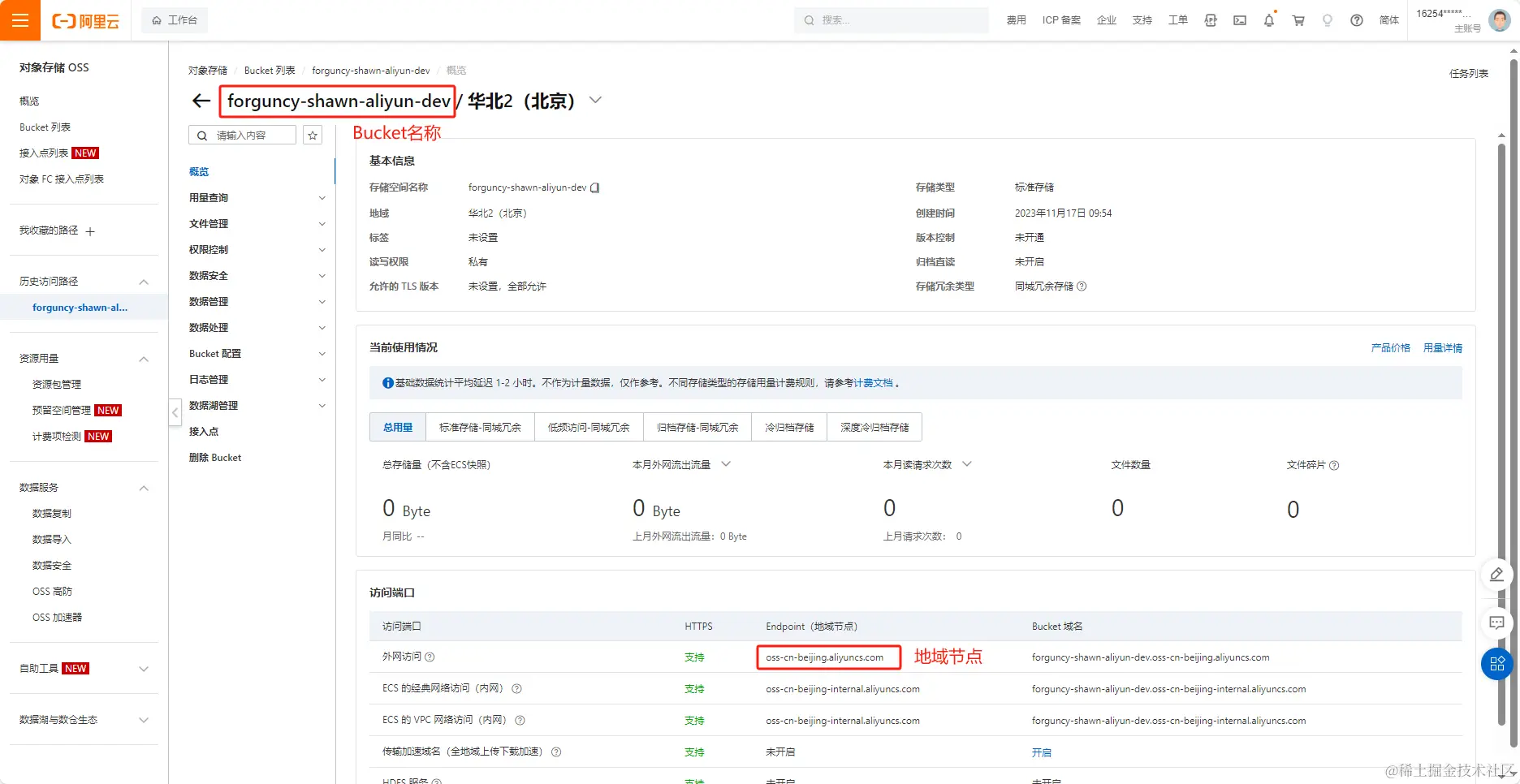The height and width of the screenshot is (784, 1520).
Task: Show help for 传输加速域名
Action: click(556, 752)
